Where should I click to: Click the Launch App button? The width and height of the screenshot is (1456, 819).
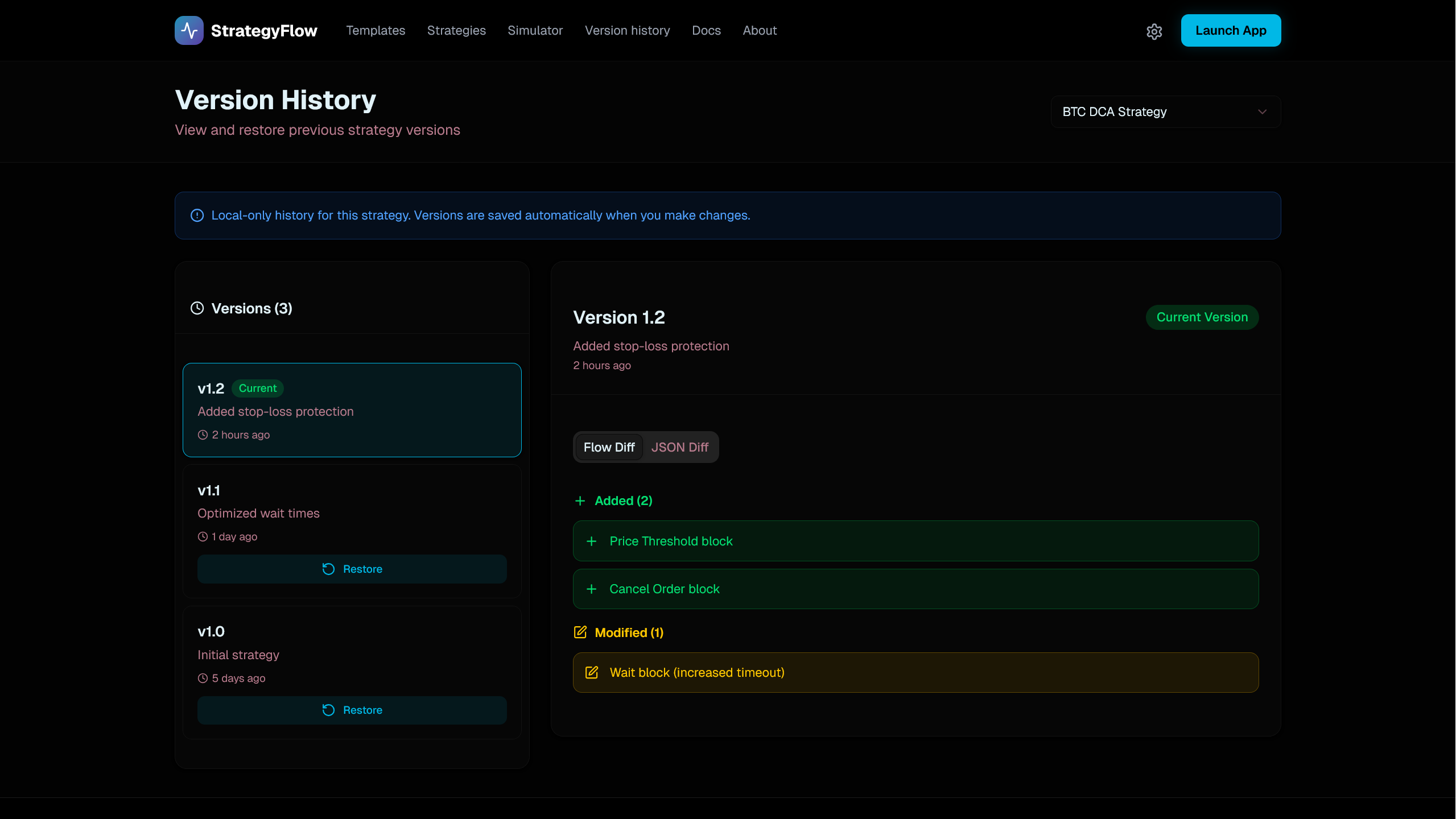click(x=1230, y=31)
